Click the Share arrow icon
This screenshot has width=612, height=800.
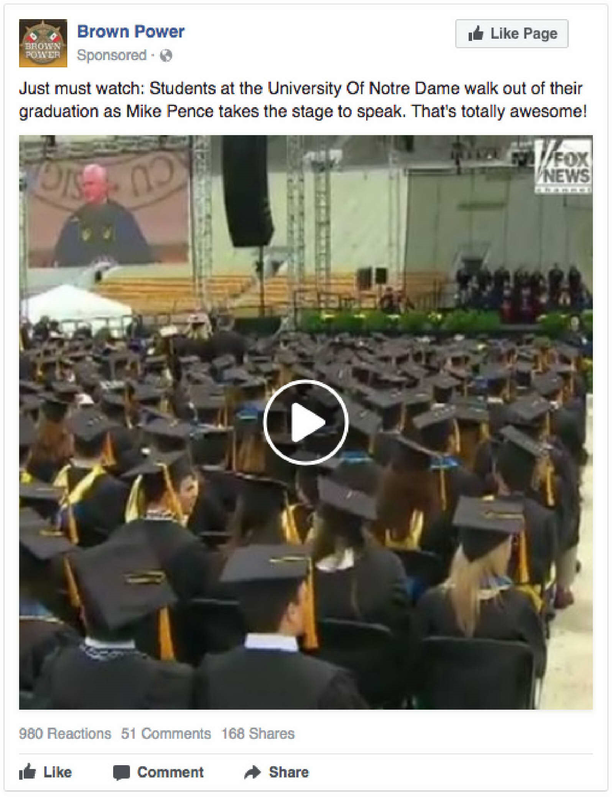point(252,772)
